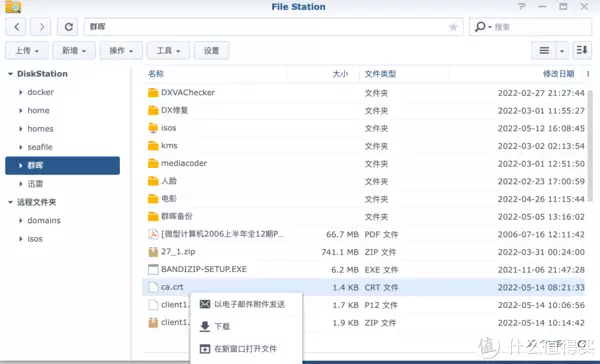The image size is (600, 364).
Task: Add current path to favorites with star
Action: (x=453, y=27)
